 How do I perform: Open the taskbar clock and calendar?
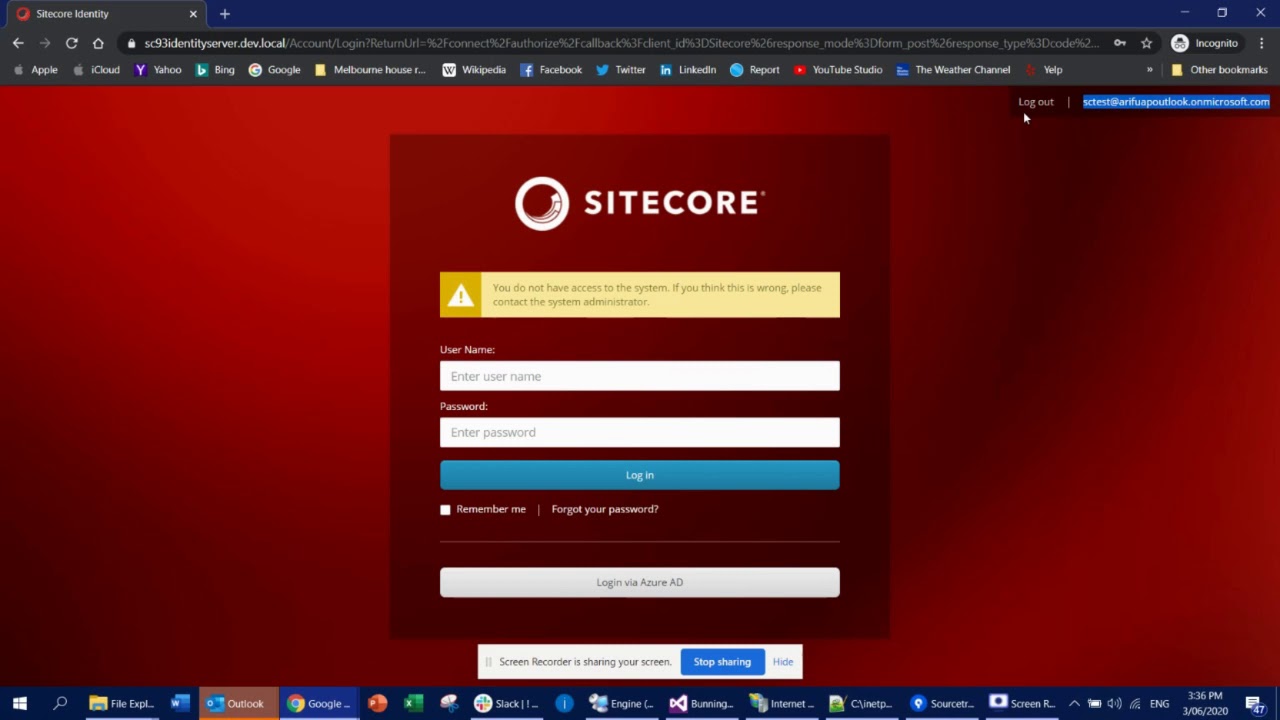1205,704
